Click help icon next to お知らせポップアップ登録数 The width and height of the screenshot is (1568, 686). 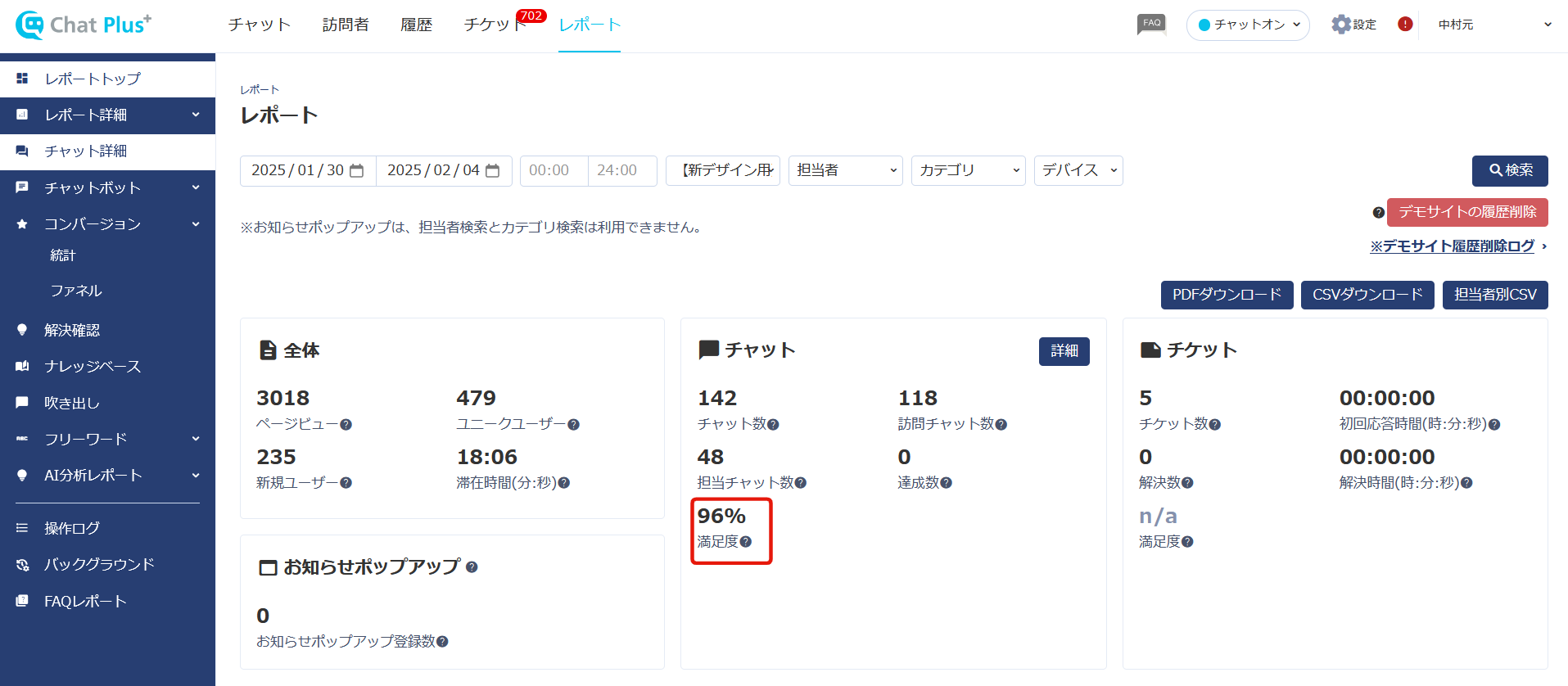(x=442, y=642)
